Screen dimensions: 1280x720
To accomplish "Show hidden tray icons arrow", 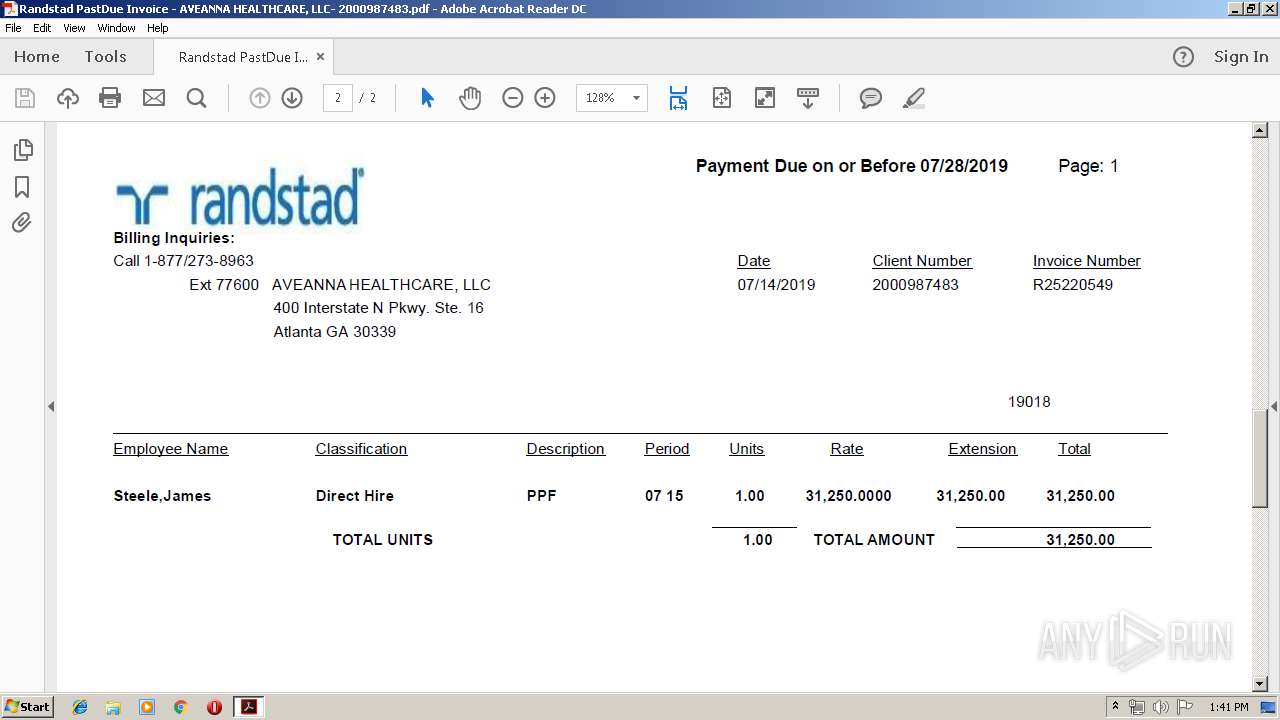I will click(x=1115, y=707).
